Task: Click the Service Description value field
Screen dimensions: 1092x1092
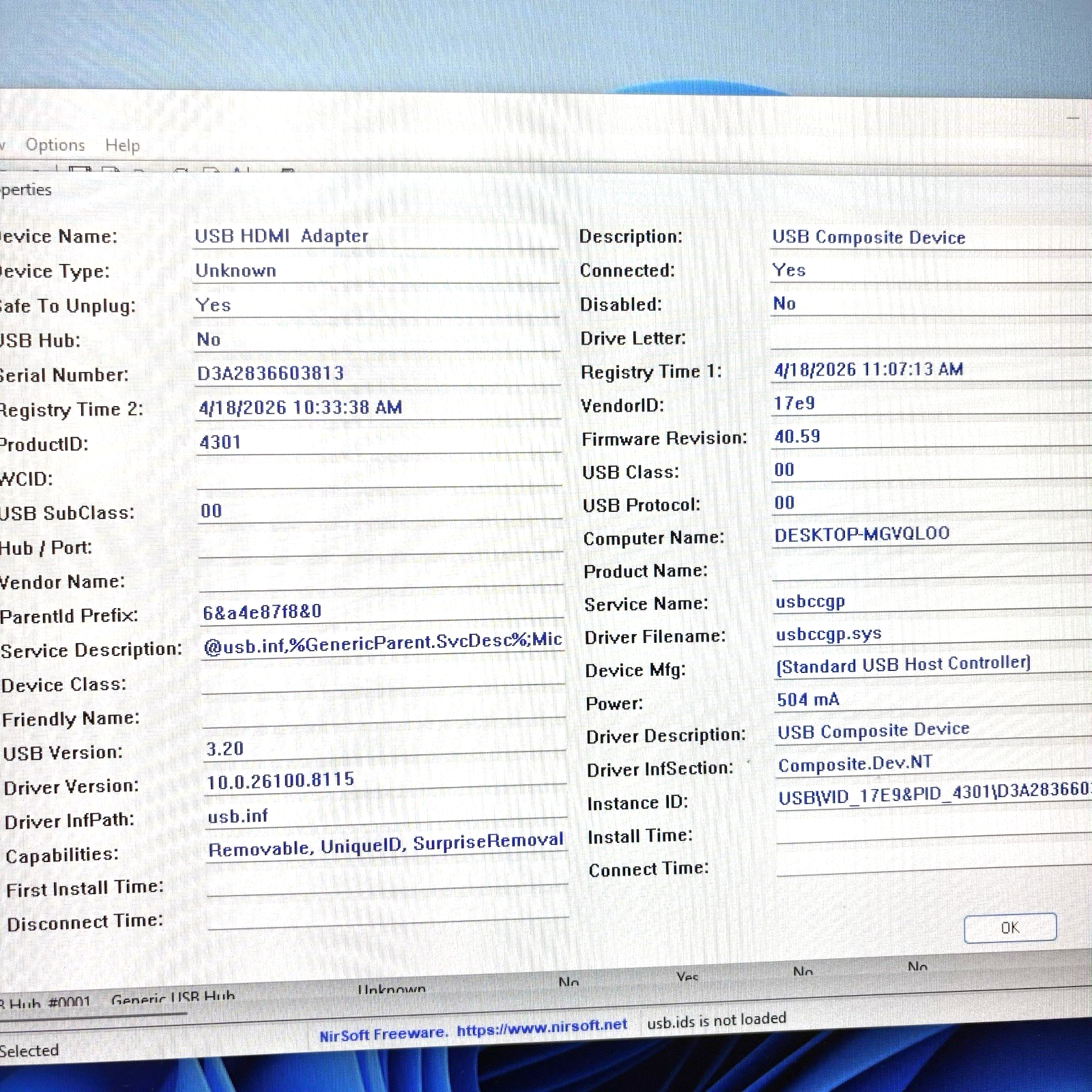Action: click(383, 643)
